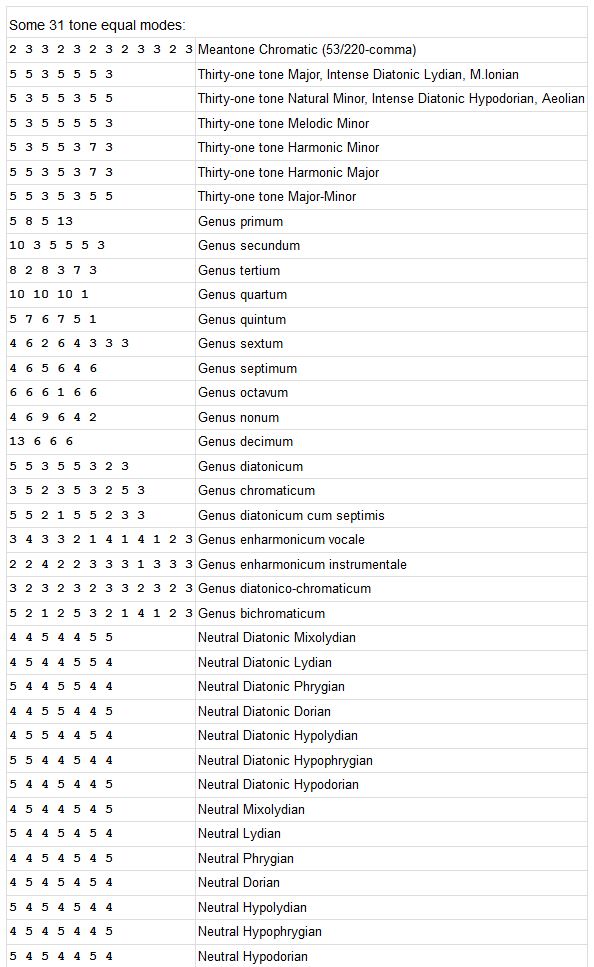
Task: Select the '10 10 10 1' step pattern
Action: (49, 294)
